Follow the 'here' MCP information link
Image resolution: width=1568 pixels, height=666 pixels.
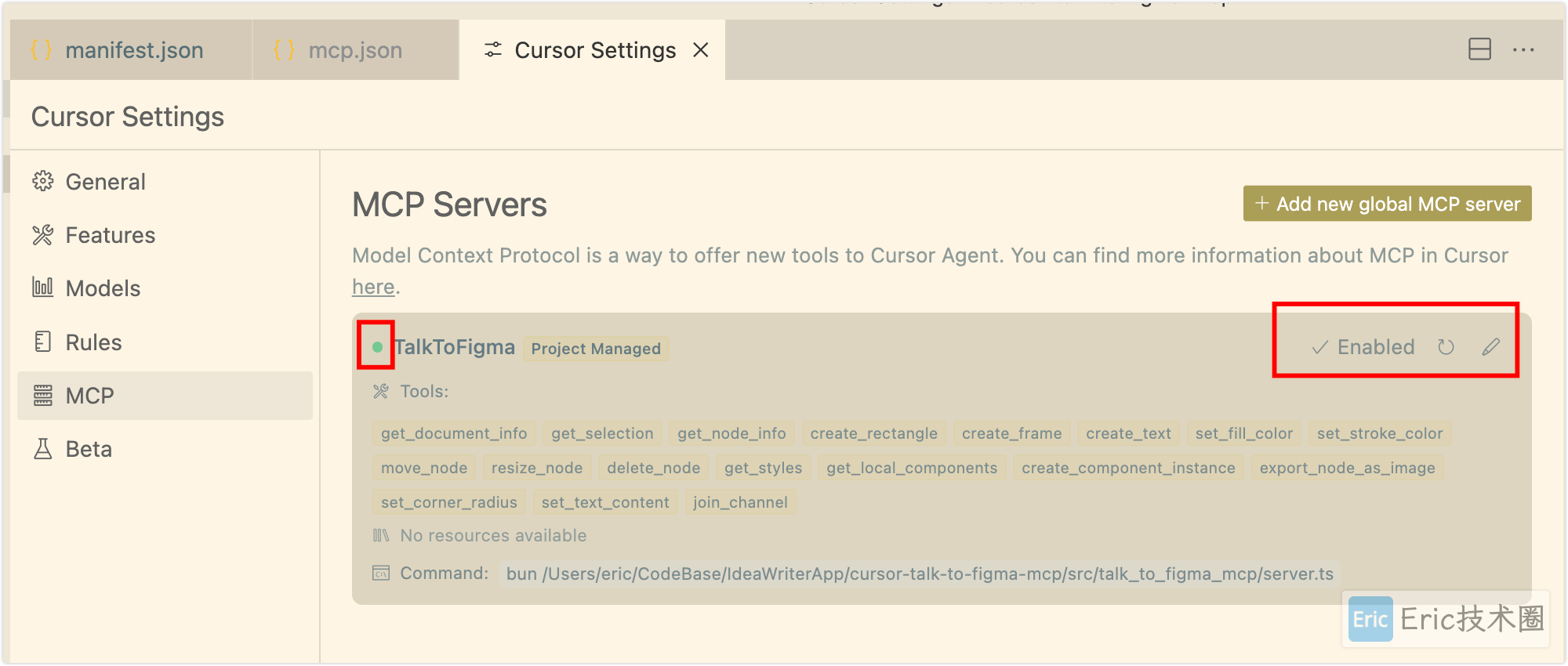point(373,287)
